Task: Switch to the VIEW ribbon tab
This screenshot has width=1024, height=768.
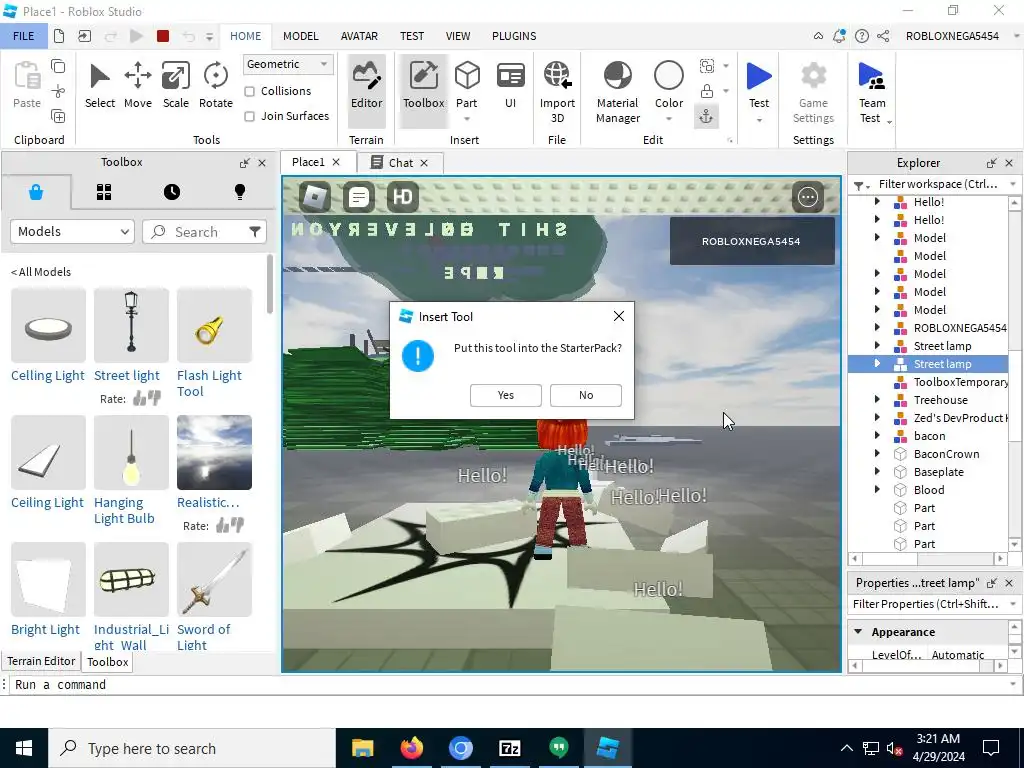Action: [458, 36]
